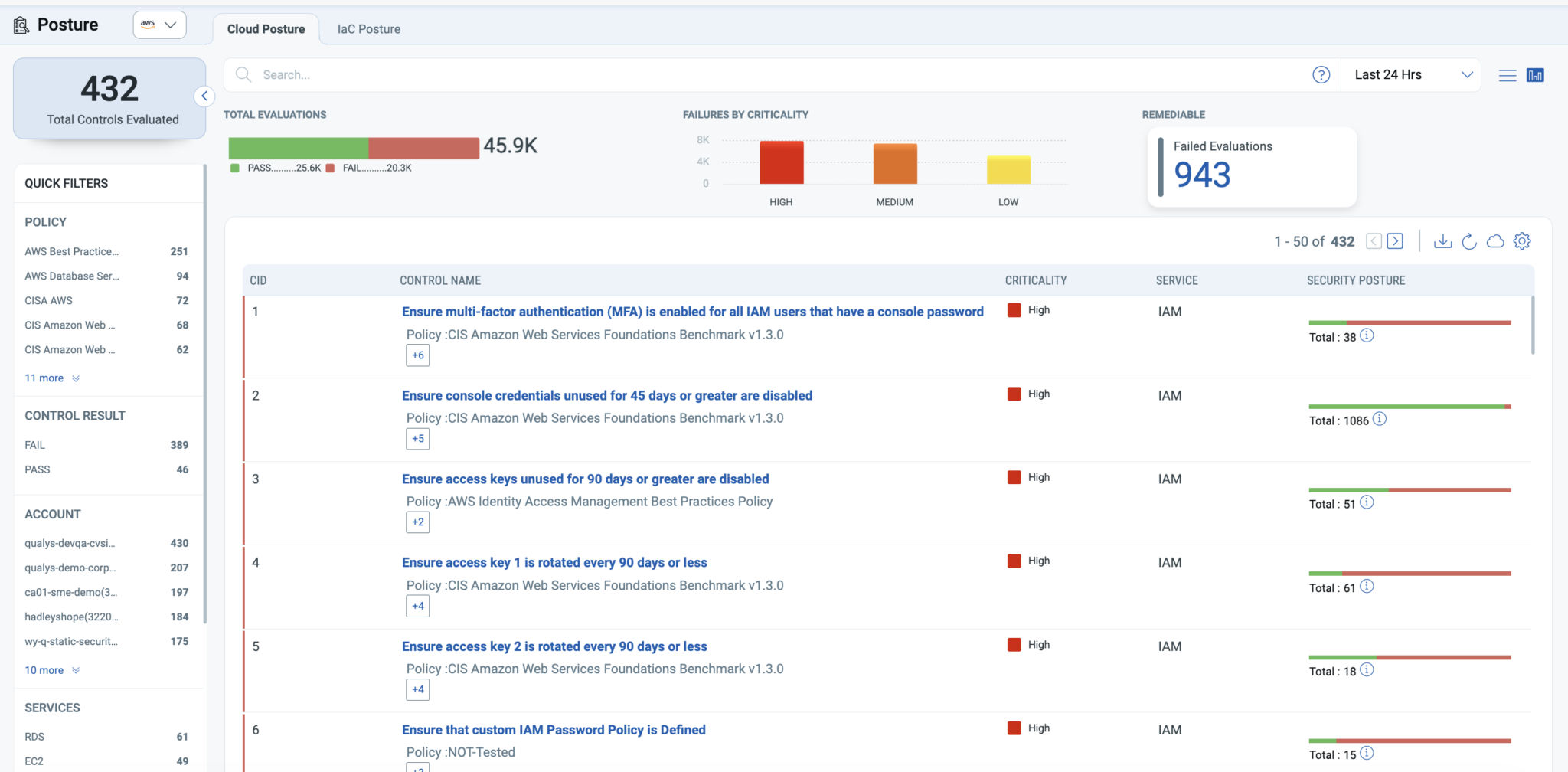
Task: Switch to the Cloud Posture tab
Action: tap(266, 29)
